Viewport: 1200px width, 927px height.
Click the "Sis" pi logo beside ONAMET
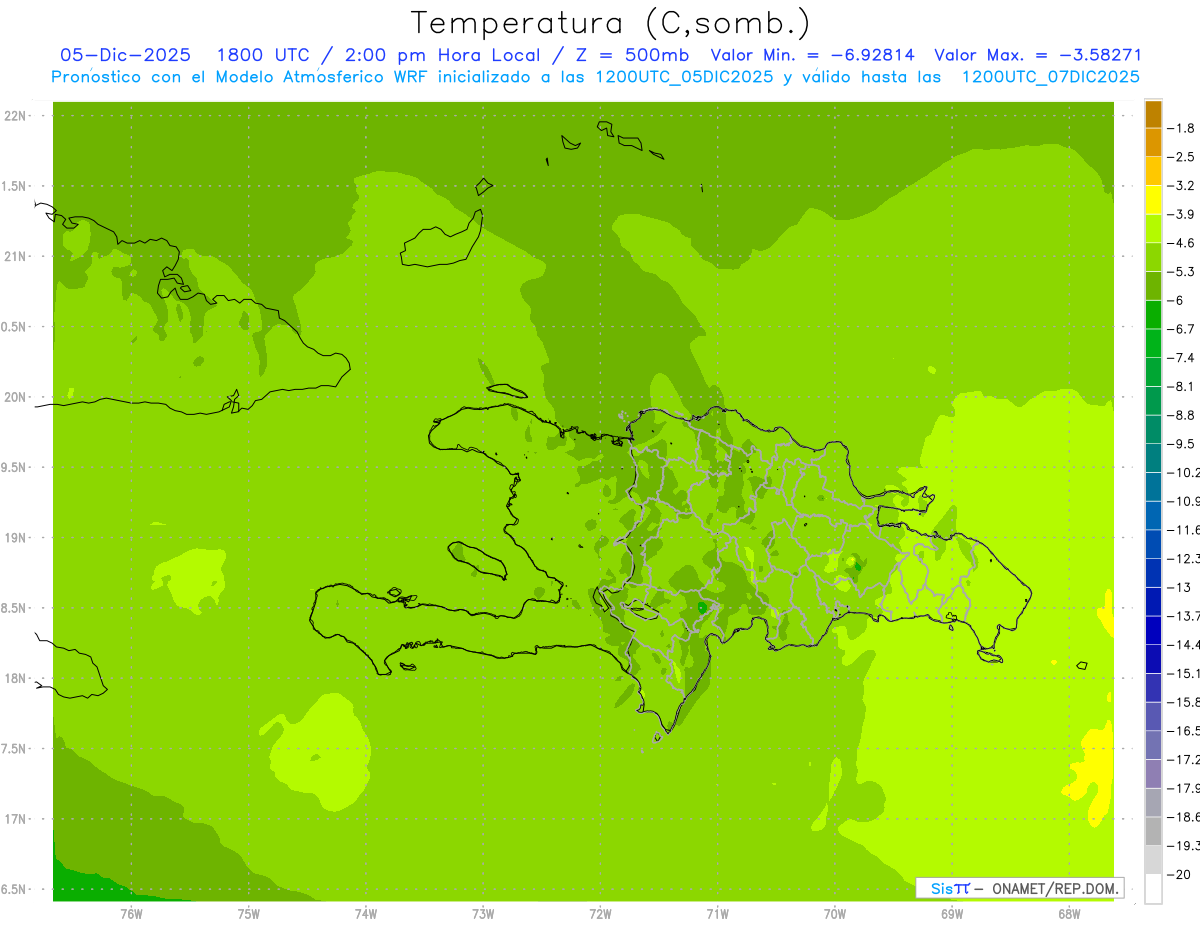(x=950, y=888)
